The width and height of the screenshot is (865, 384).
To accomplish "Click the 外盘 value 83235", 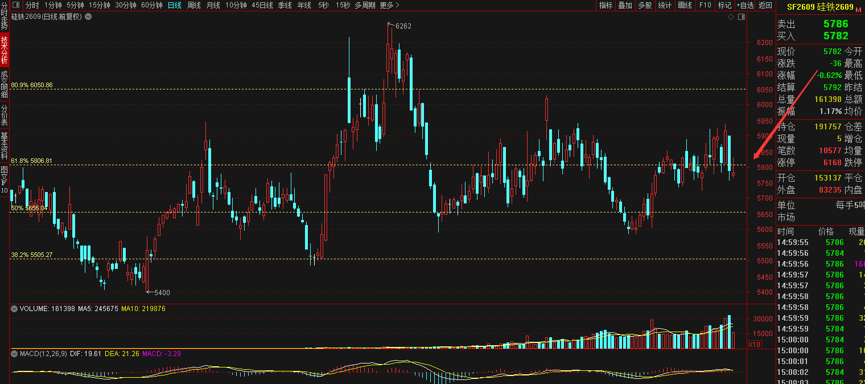I will coord(830,189).
